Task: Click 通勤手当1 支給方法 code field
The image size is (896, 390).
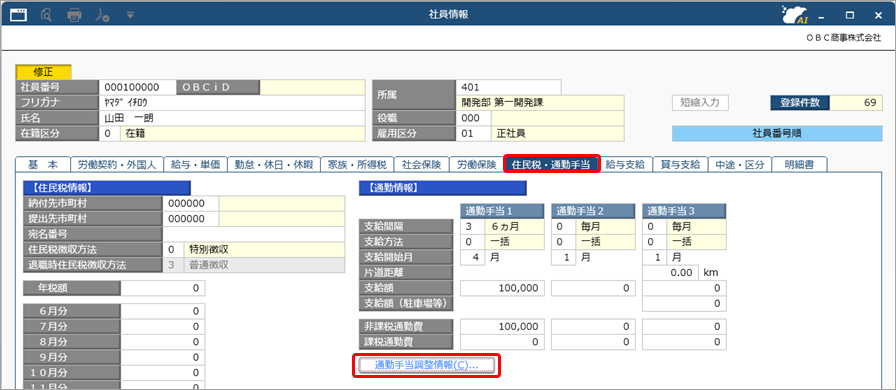Action: pos(472,242)
